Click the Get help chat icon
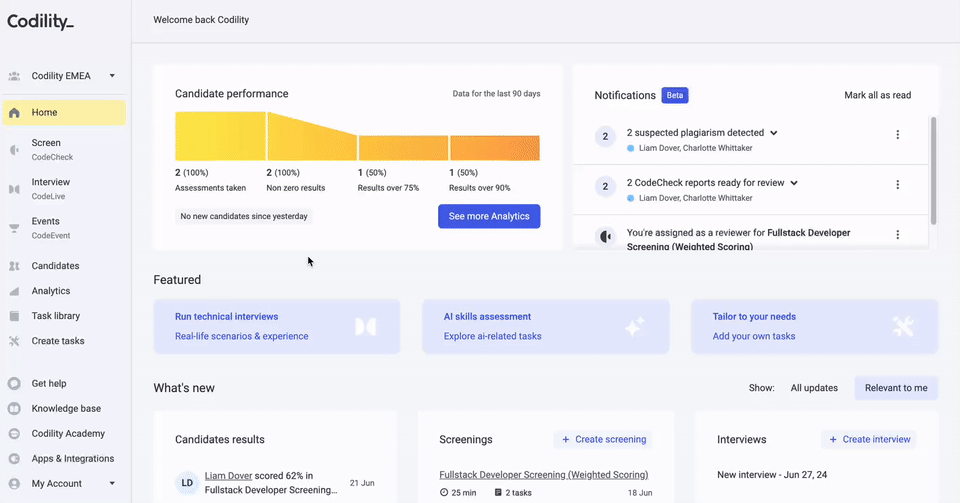Screen dimensions: 960x503 click(14, 384)
